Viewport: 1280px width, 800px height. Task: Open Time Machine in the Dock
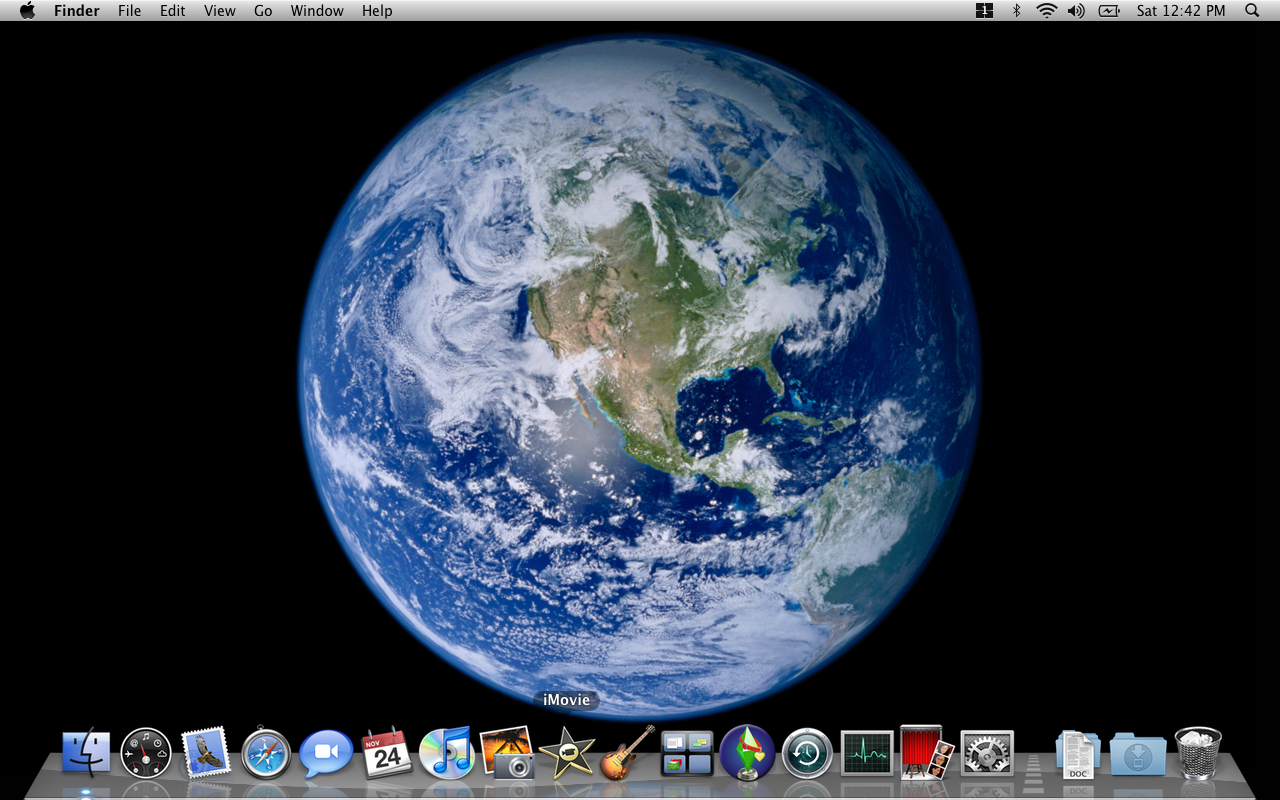[807, 753]
